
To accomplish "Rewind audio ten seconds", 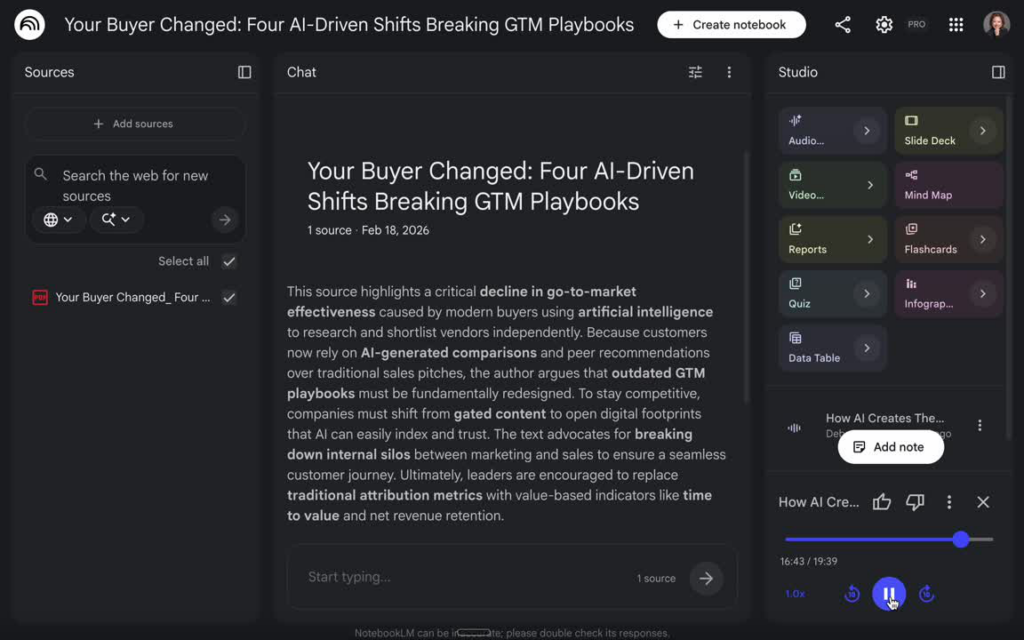I will pos(852,594).
